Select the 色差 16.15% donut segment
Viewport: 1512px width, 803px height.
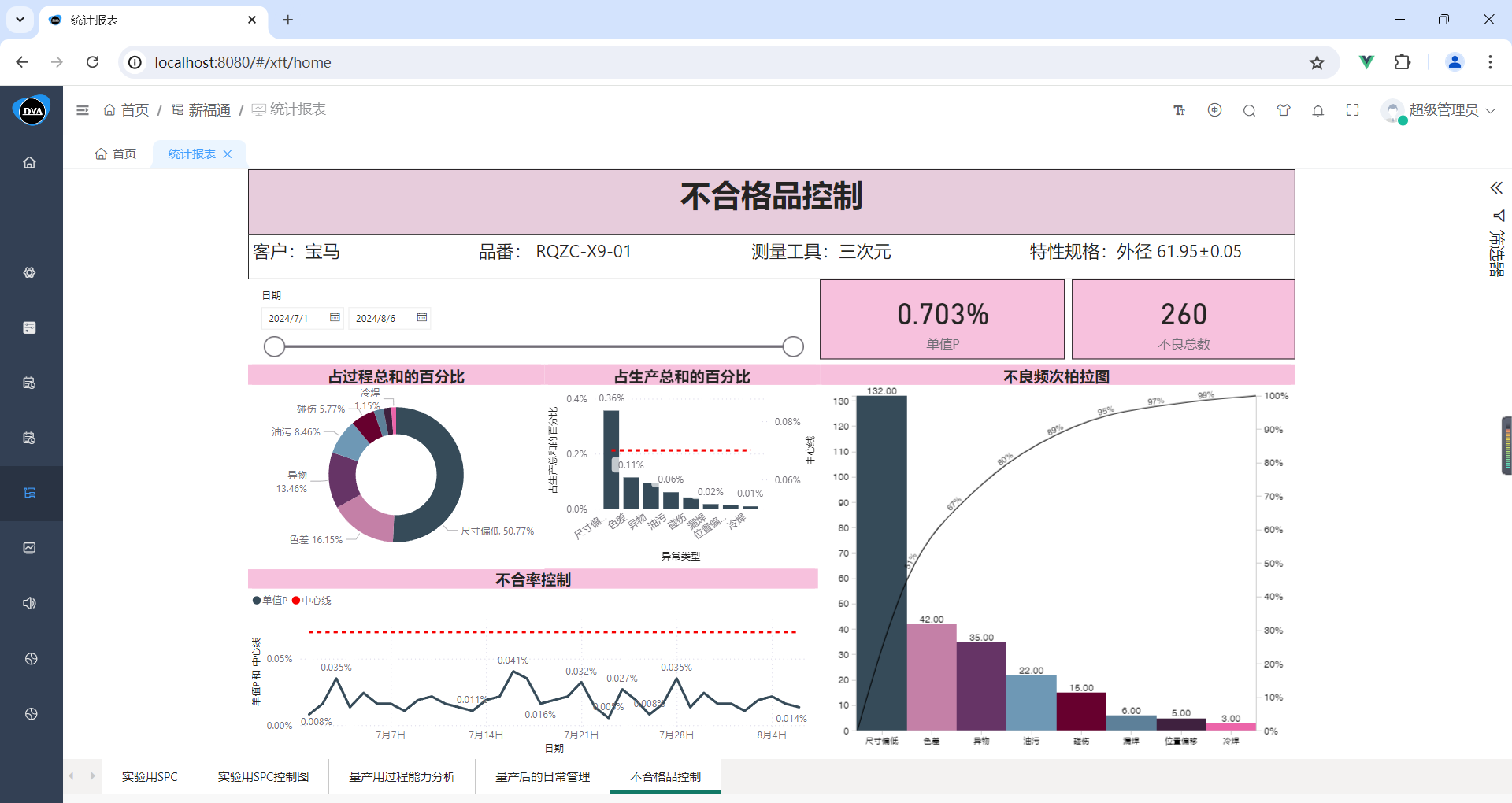click(x=370, y=520)
